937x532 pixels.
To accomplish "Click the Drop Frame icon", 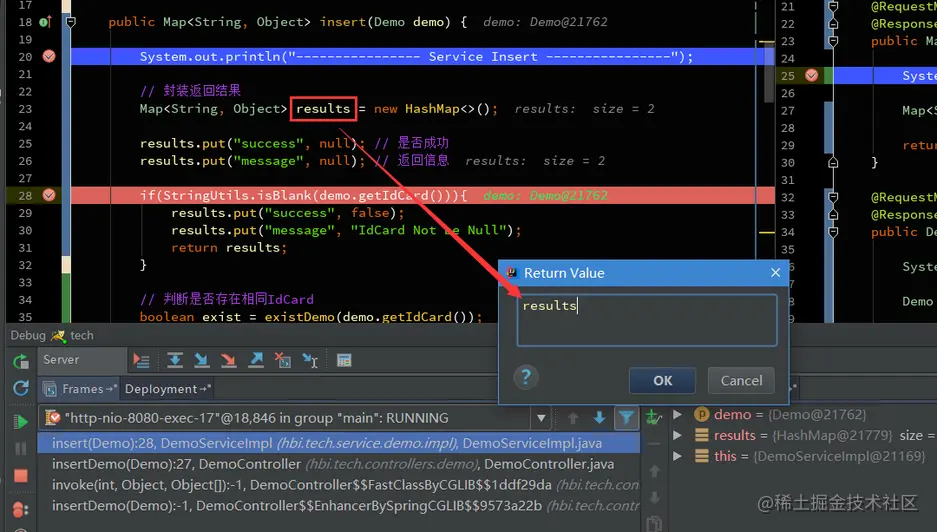I will tap(283, 360).
